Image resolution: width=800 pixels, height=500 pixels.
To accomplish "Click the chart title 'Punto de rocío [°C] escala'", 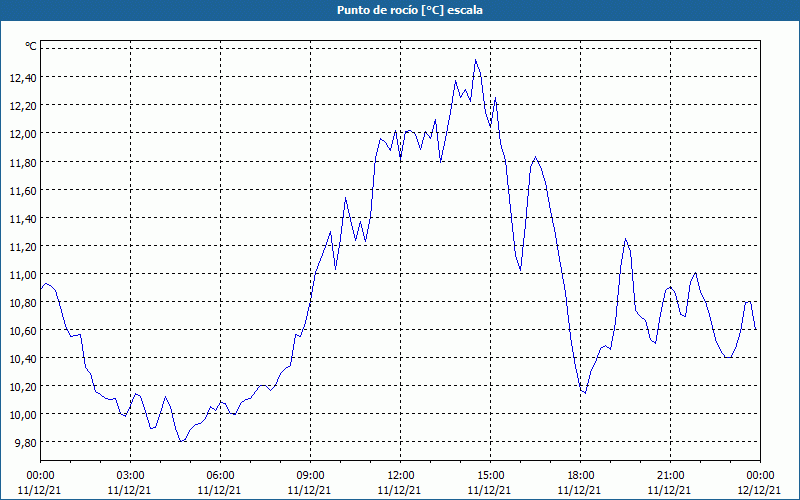I will [x=410, y=10].
